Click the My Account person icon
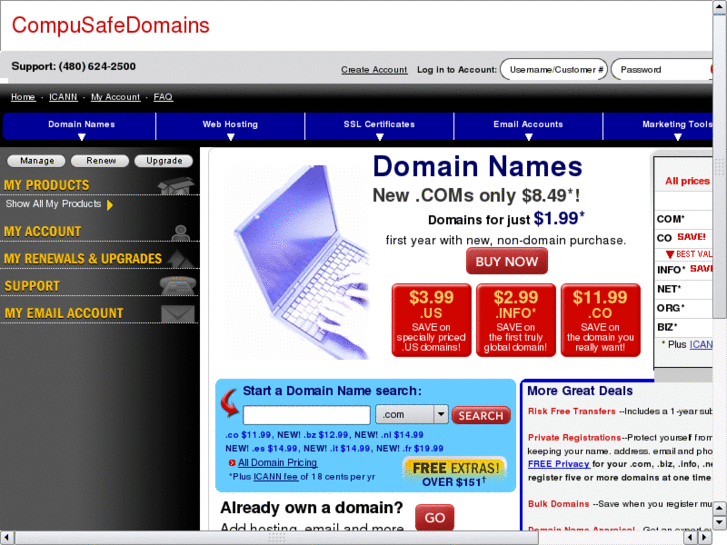 pos(180,232)
